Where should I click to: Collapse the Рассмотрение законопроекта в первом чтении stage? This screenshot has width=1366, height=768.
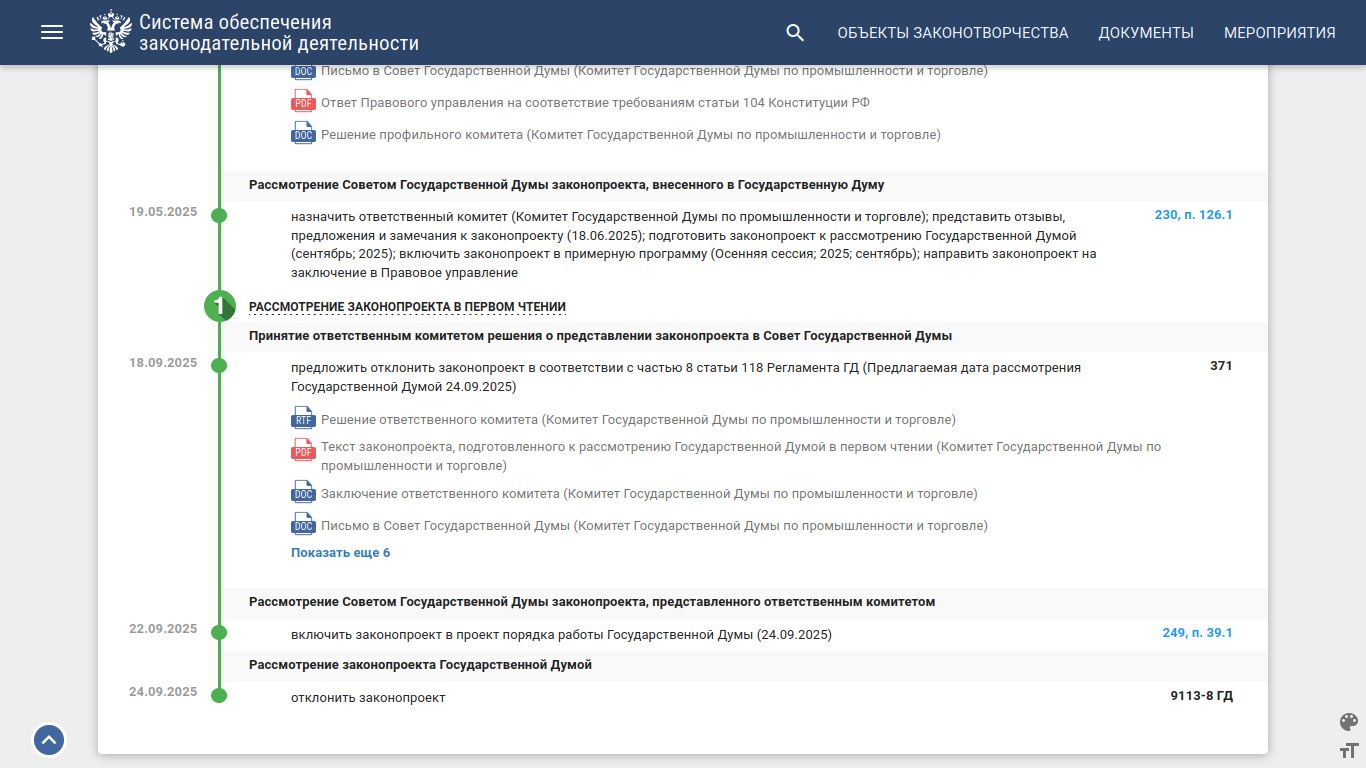407,307
